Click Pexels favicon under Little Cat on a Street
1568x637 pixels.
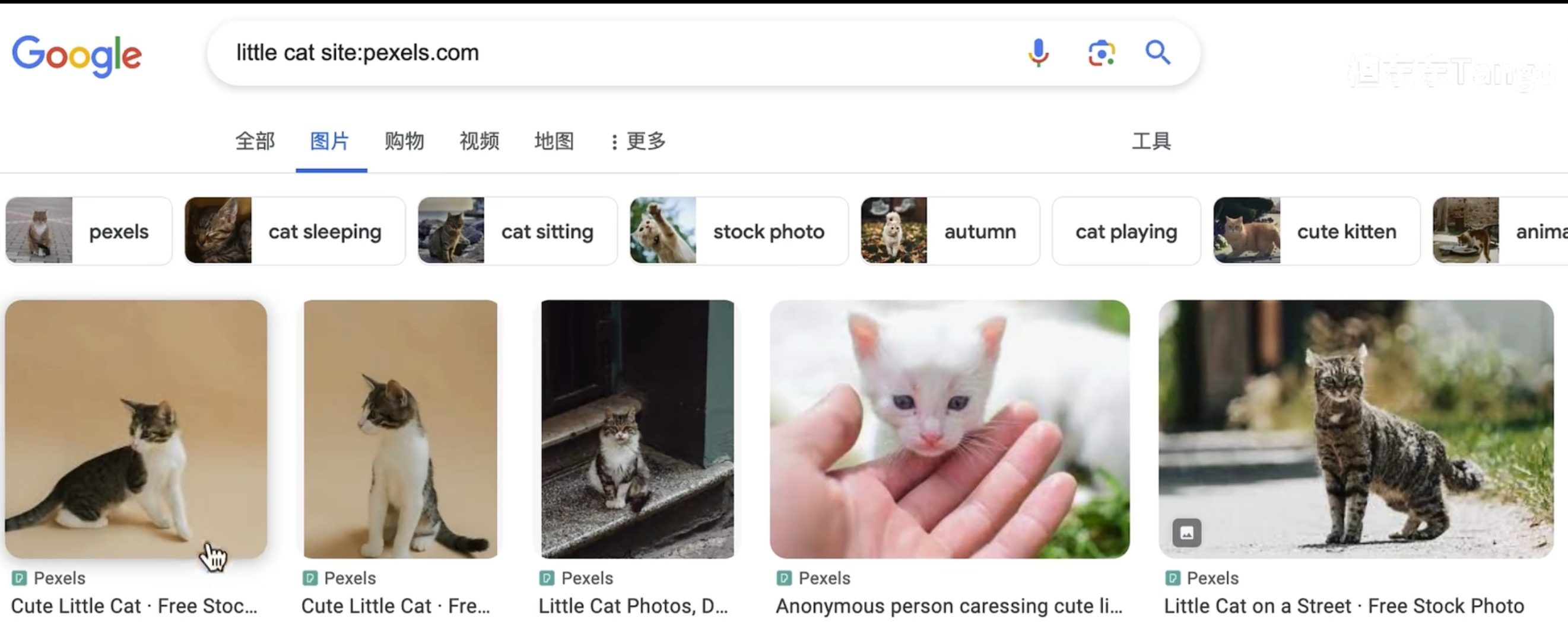(1172, 577)
